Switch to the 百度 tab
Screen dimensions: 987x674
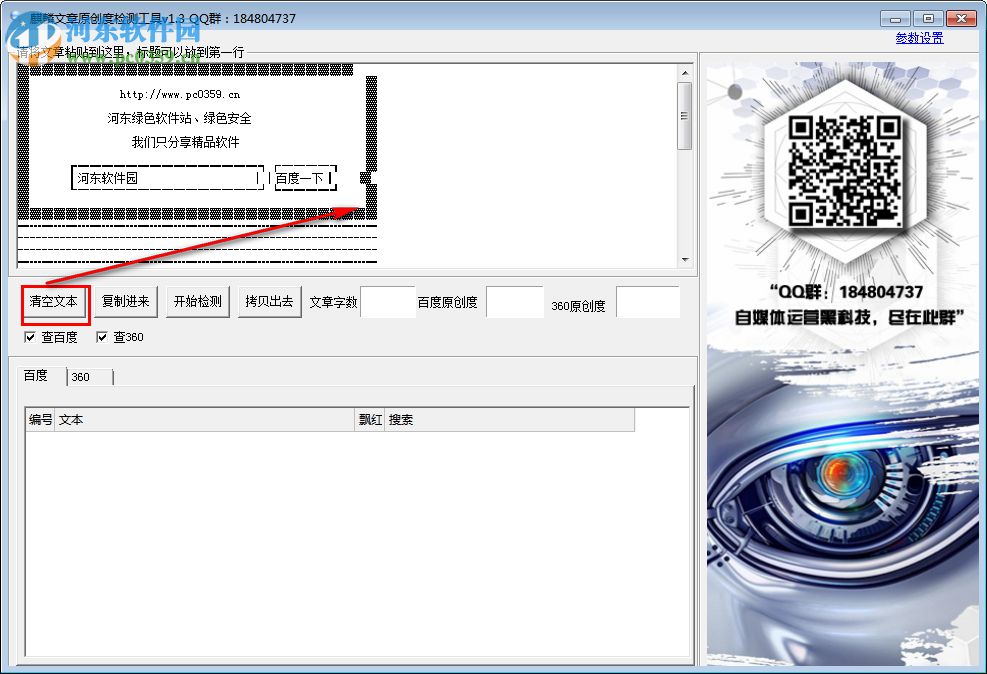[42, 376]
